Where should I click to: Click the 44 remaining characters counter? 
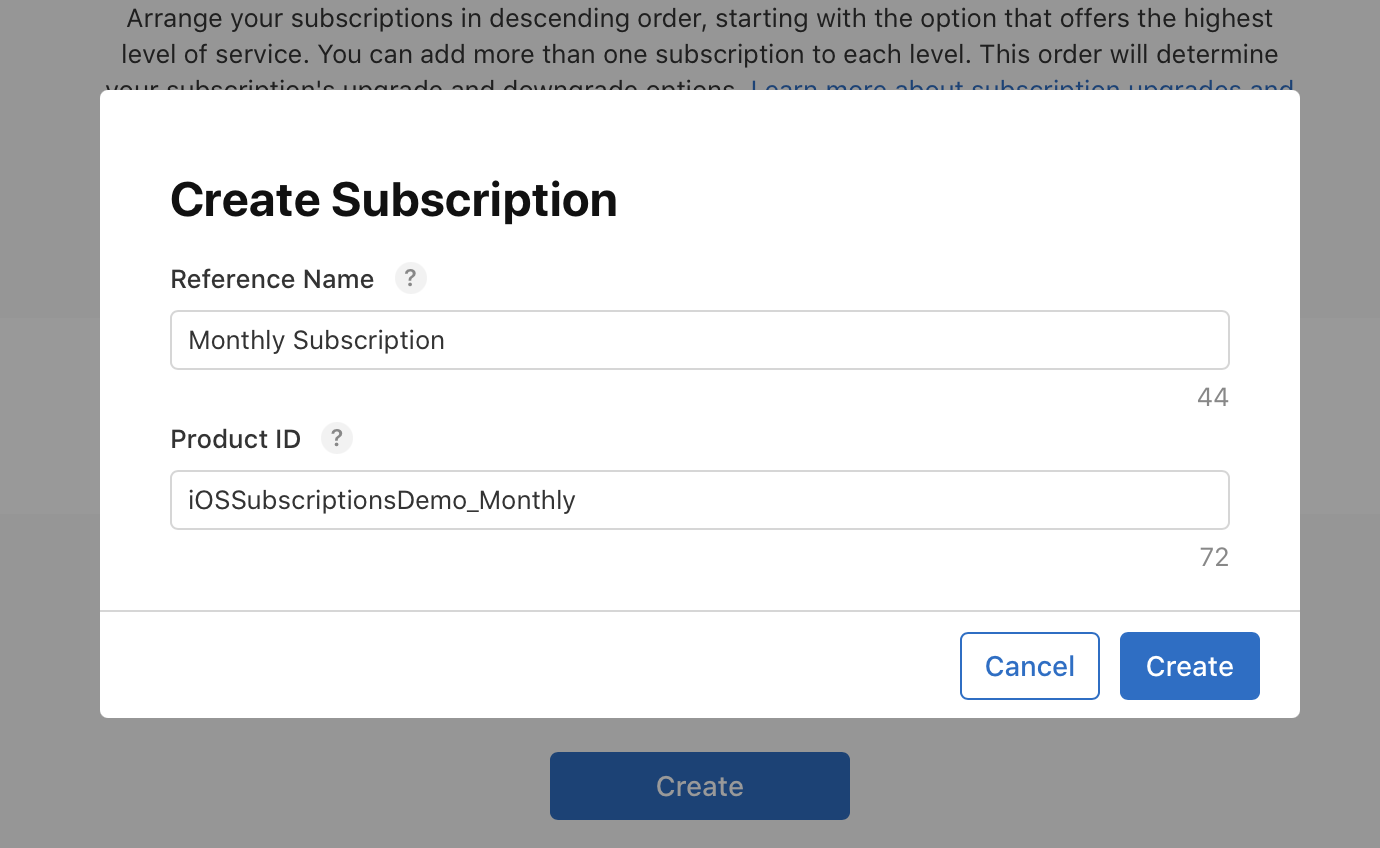pyautogui.click(x=1212, y=398)
